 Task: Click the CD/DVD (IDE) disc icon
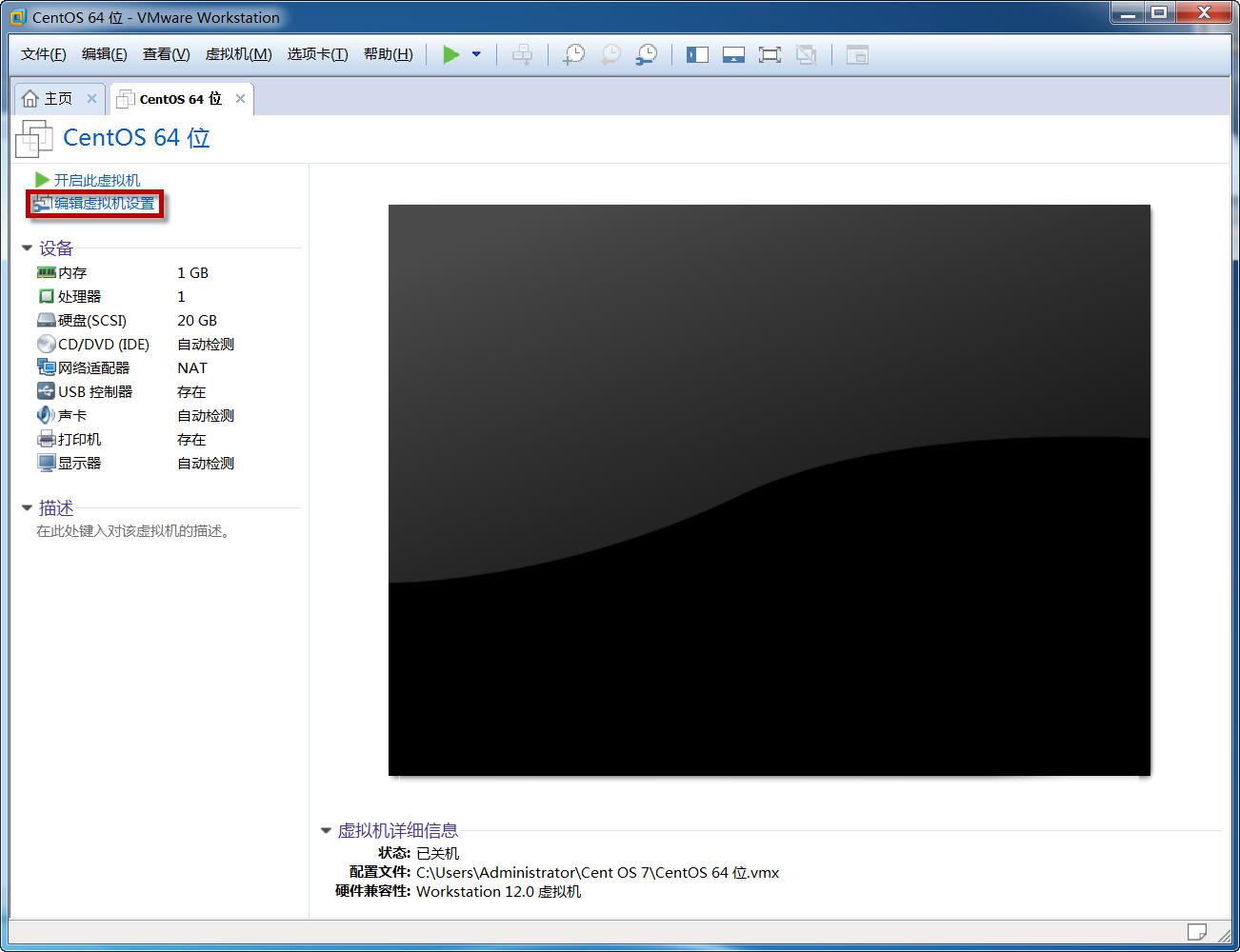[x=46, y=344]
